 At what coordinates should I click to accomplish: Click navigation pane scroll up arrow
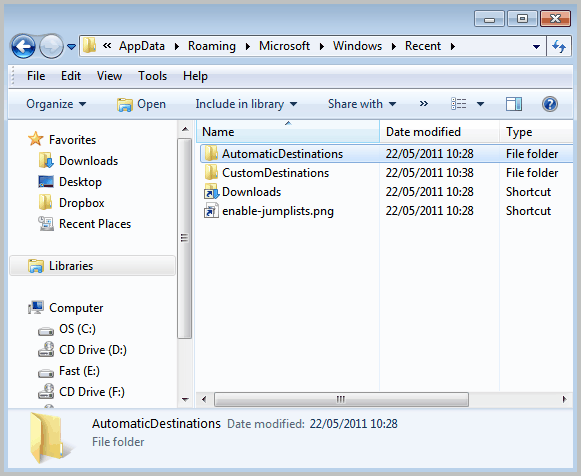click(185, 130)
